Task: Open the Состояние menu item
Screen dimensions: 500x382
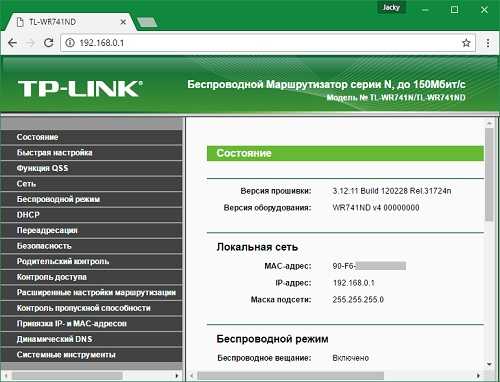Action: [x=91, y=137]
